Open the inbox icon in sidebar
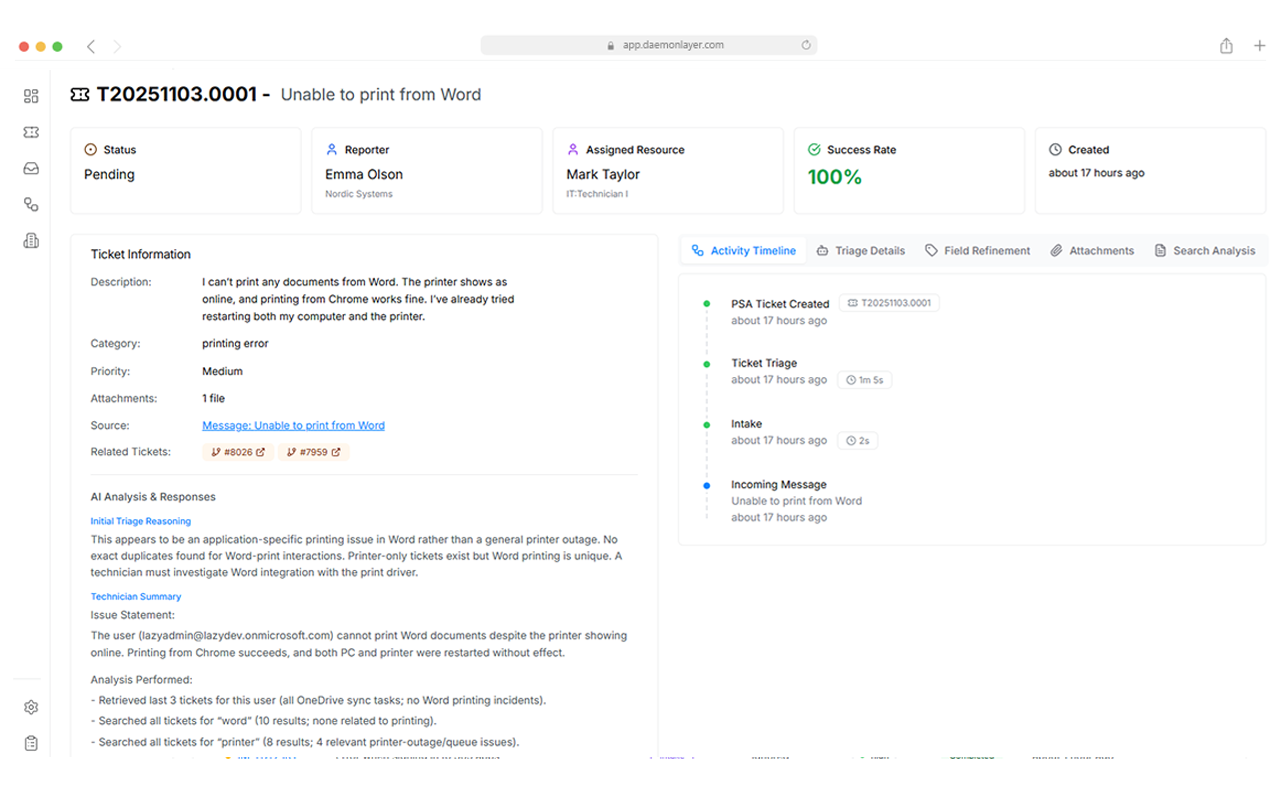The width and height of the screenshot is (1280, 800). tap(31, 169)
